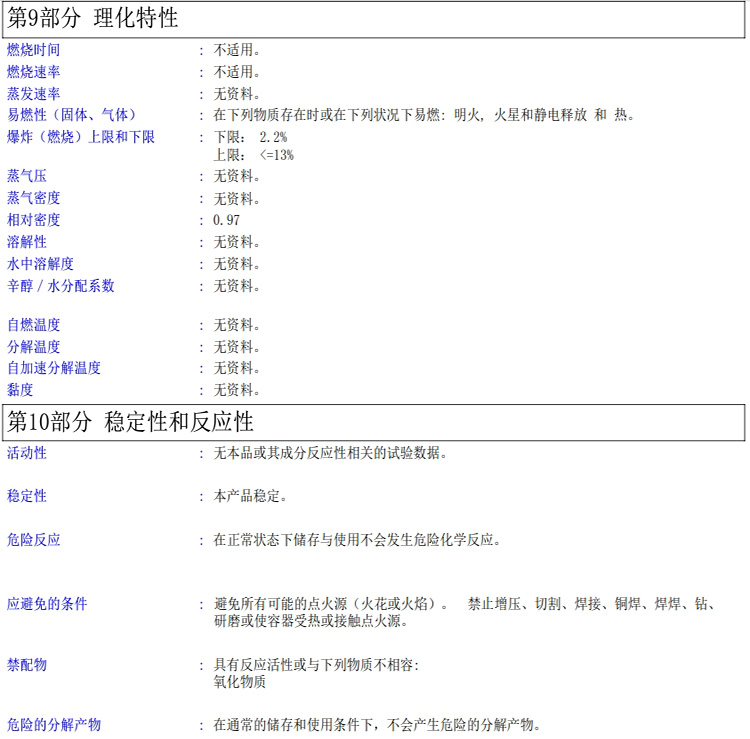This screenshot has height=739, width=750.
Task: Select the 活动性 label
Action: pyautogui.click(x=27, y=453)
